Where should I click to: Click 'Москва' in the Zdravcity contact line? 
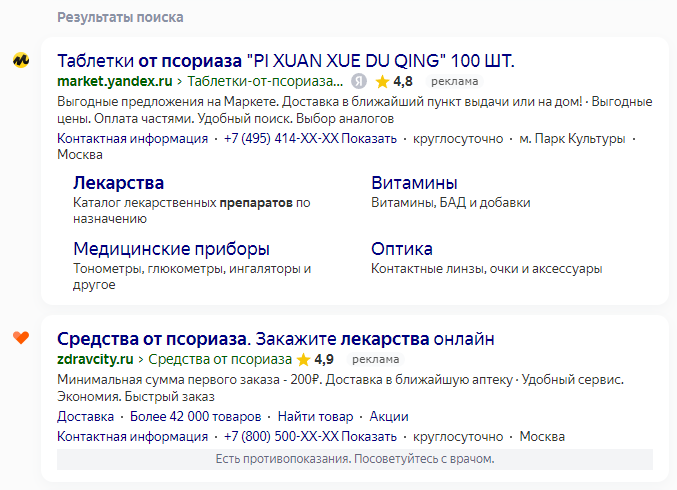[542, 436]
